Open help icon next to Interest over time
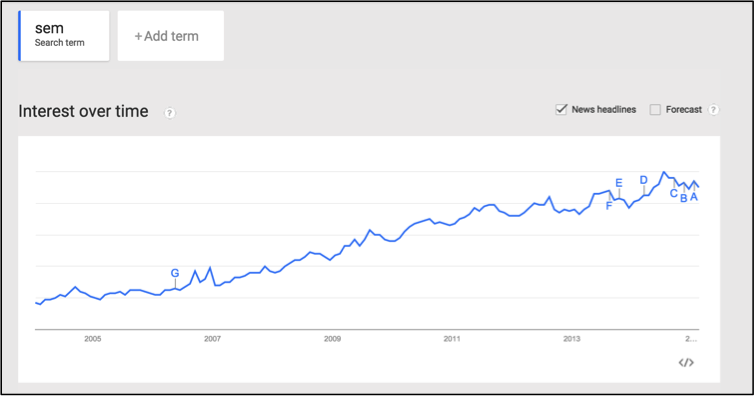 [169, 113]
